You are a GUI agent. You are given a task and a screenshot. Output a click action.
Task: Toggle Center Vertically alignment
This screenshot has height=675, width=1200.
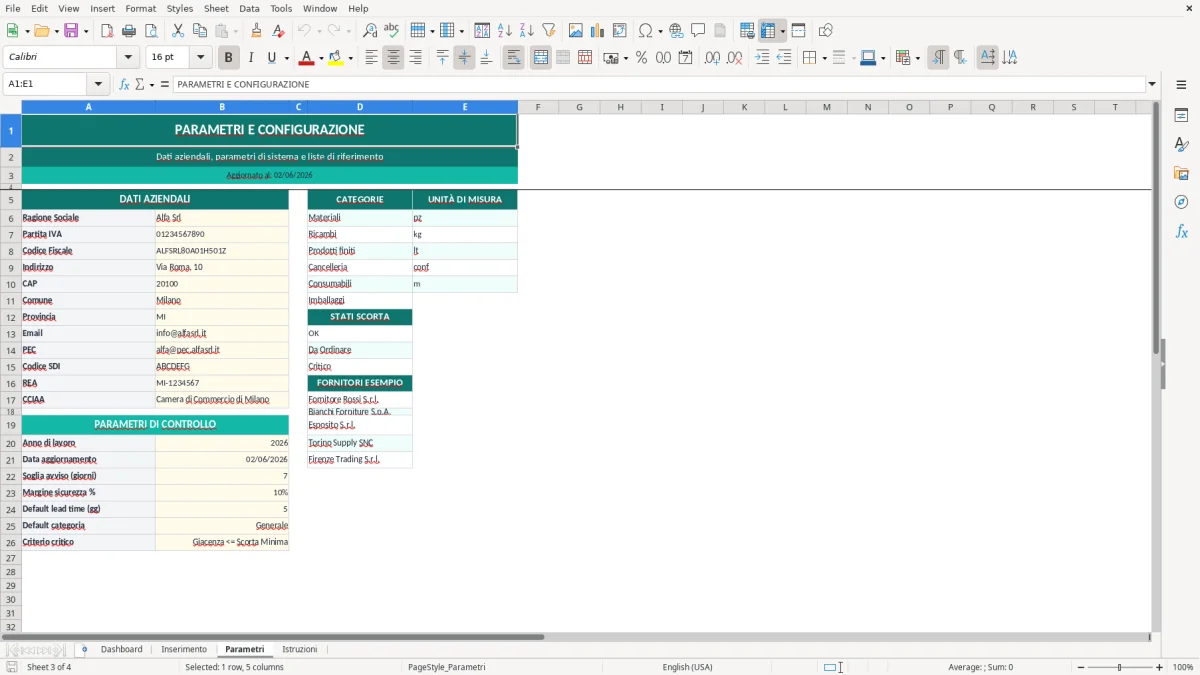(464, 58)
